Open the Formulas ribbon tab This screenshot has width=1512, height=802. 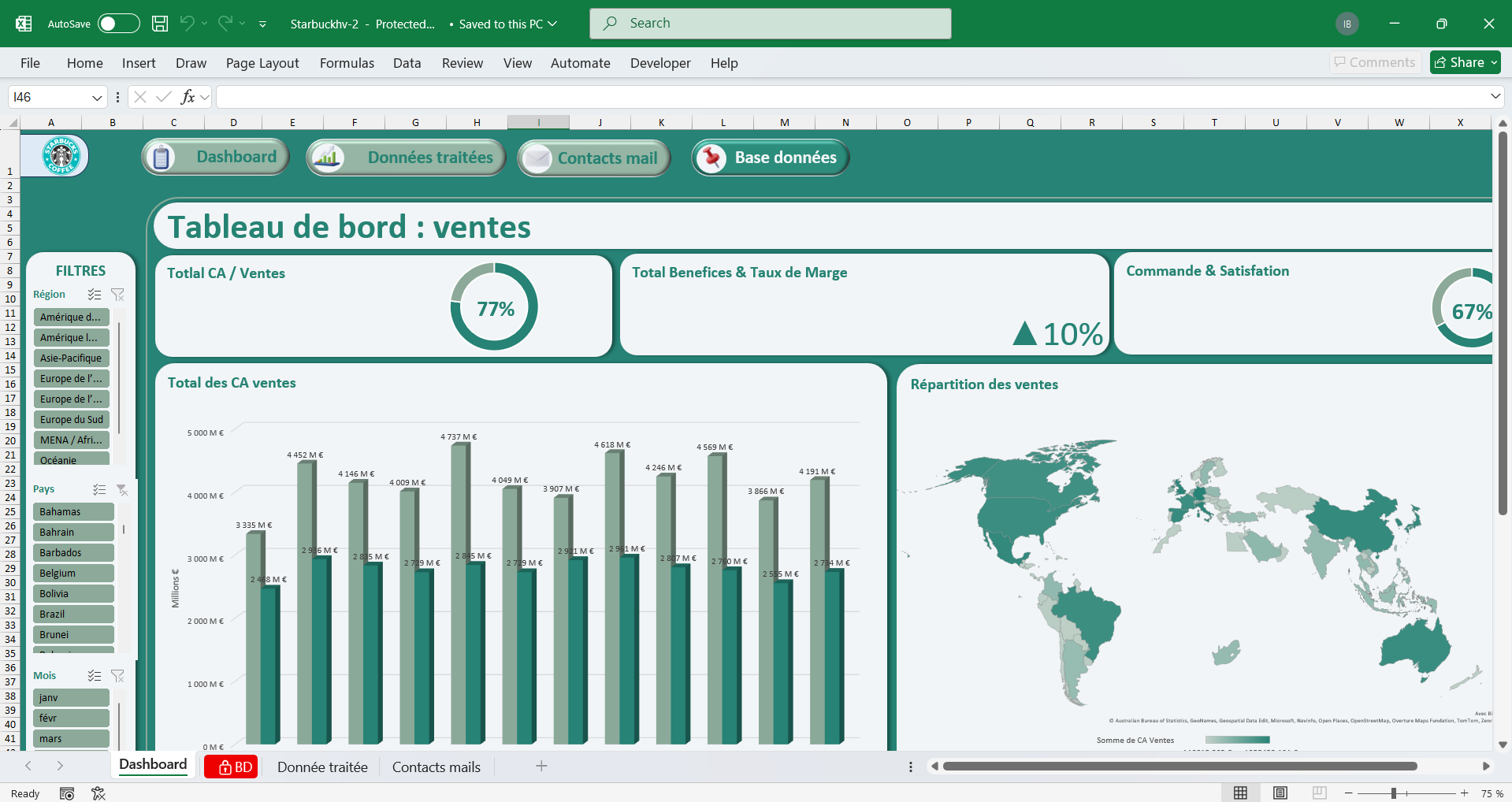click(347, 63)
